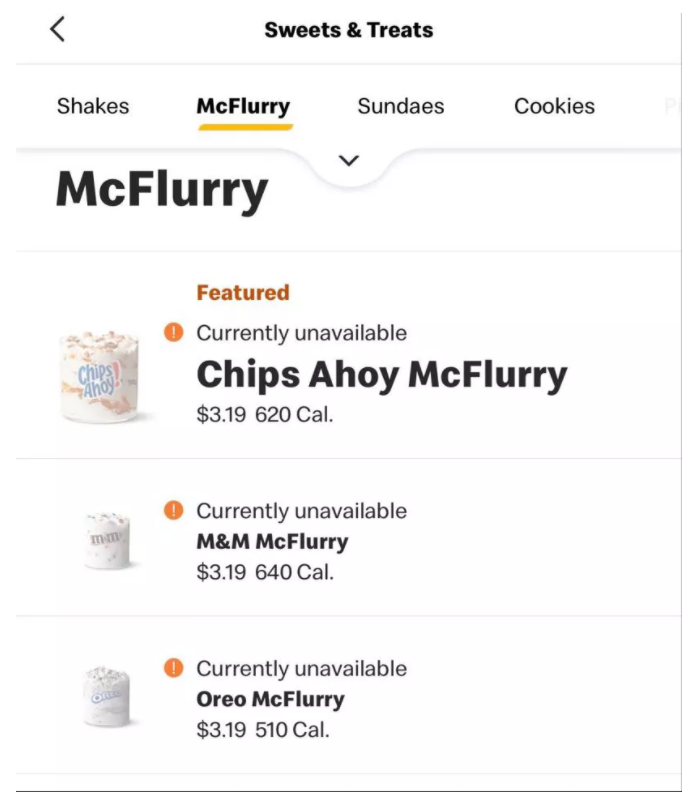
Task: Switch to the Shakes tab
Action: 93,106
